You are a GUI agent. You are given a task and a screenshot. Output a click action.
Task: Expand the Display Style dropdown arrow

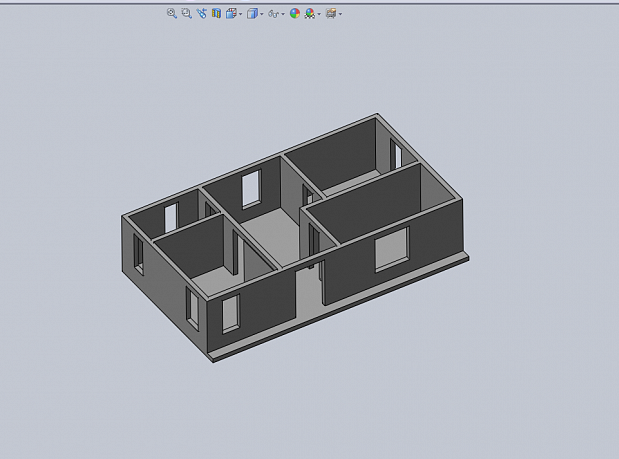(262, 15)
